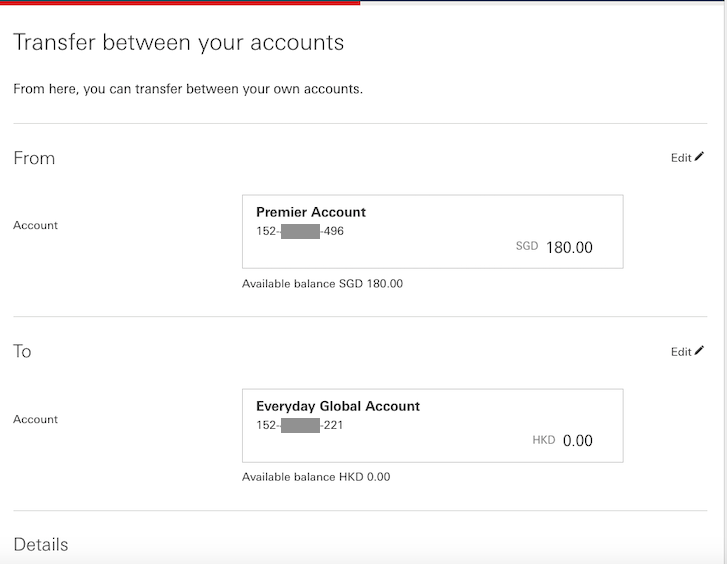This screenshot has width=727, height=564.
Task: Click the pencil icon in To section
Action: (x=699, y=351)
